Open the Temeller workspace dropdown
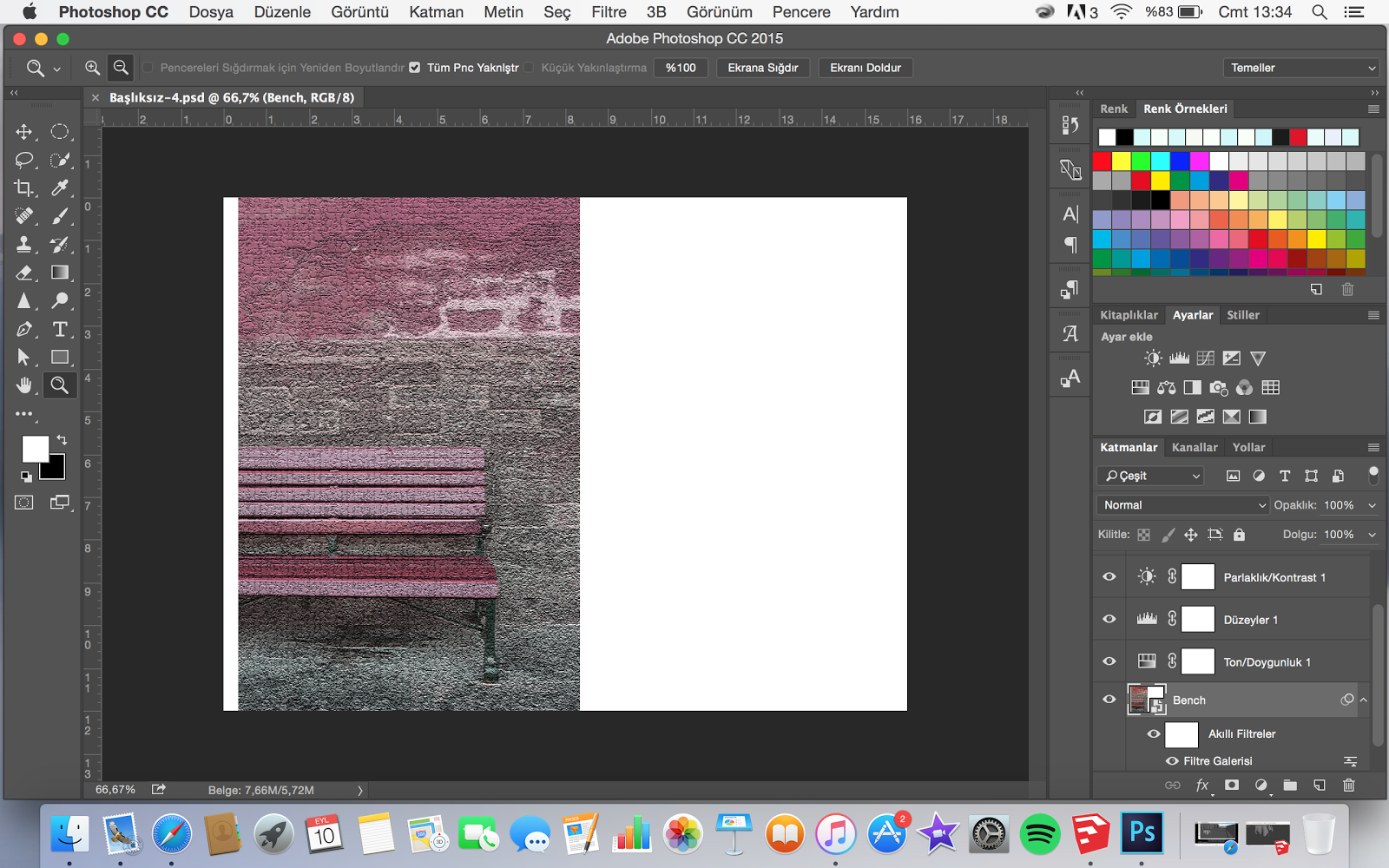The height and width of the screenshot is (868, 1389). (1300, 68)
